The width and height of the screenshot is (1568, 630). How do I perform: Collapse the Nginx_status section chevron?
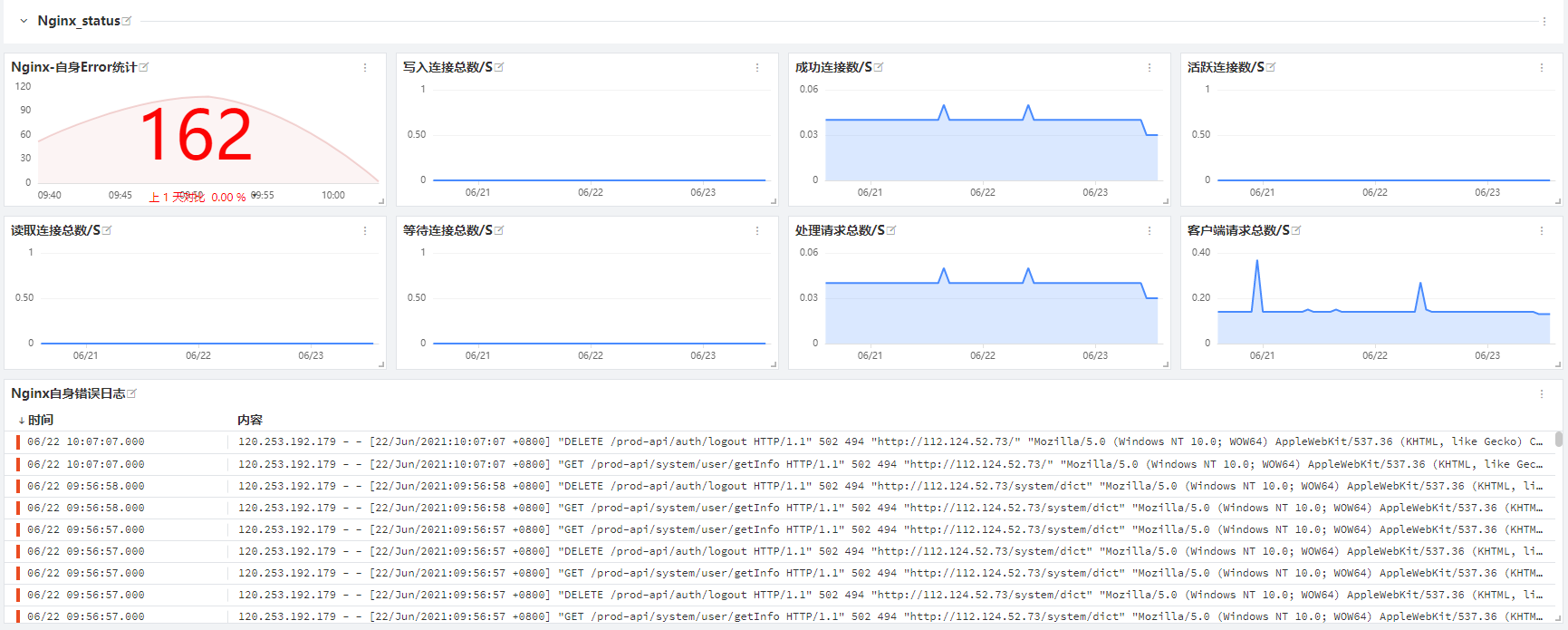point(24,21)
